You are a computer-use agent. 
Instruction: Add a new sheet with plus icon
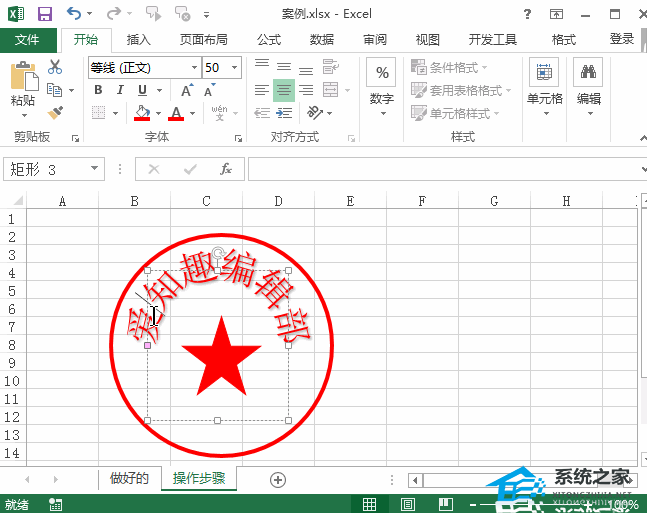tap(278, 479)
